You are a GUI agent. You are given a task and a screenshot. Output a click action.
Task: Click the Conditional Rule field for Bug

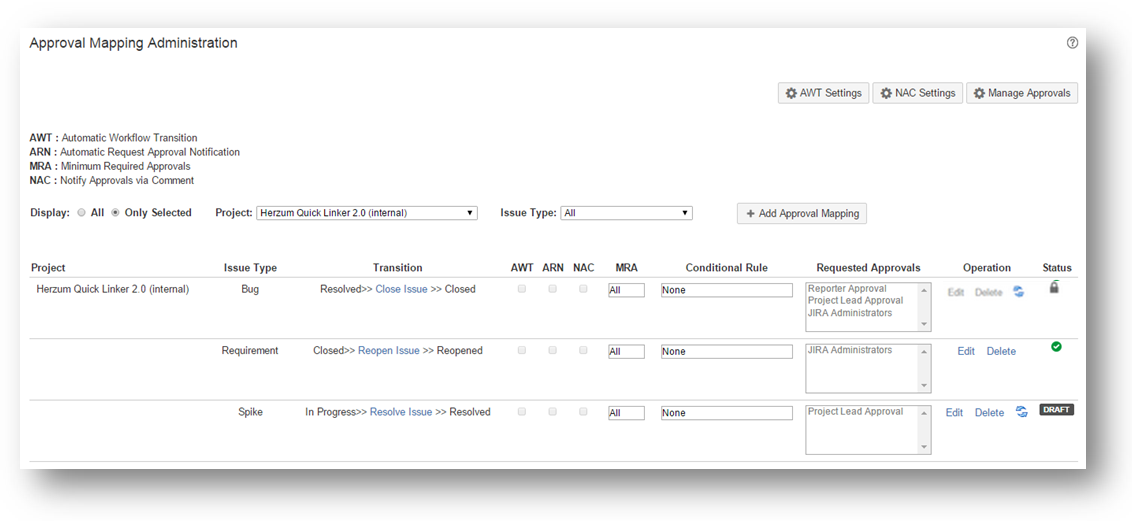(726, 291)
